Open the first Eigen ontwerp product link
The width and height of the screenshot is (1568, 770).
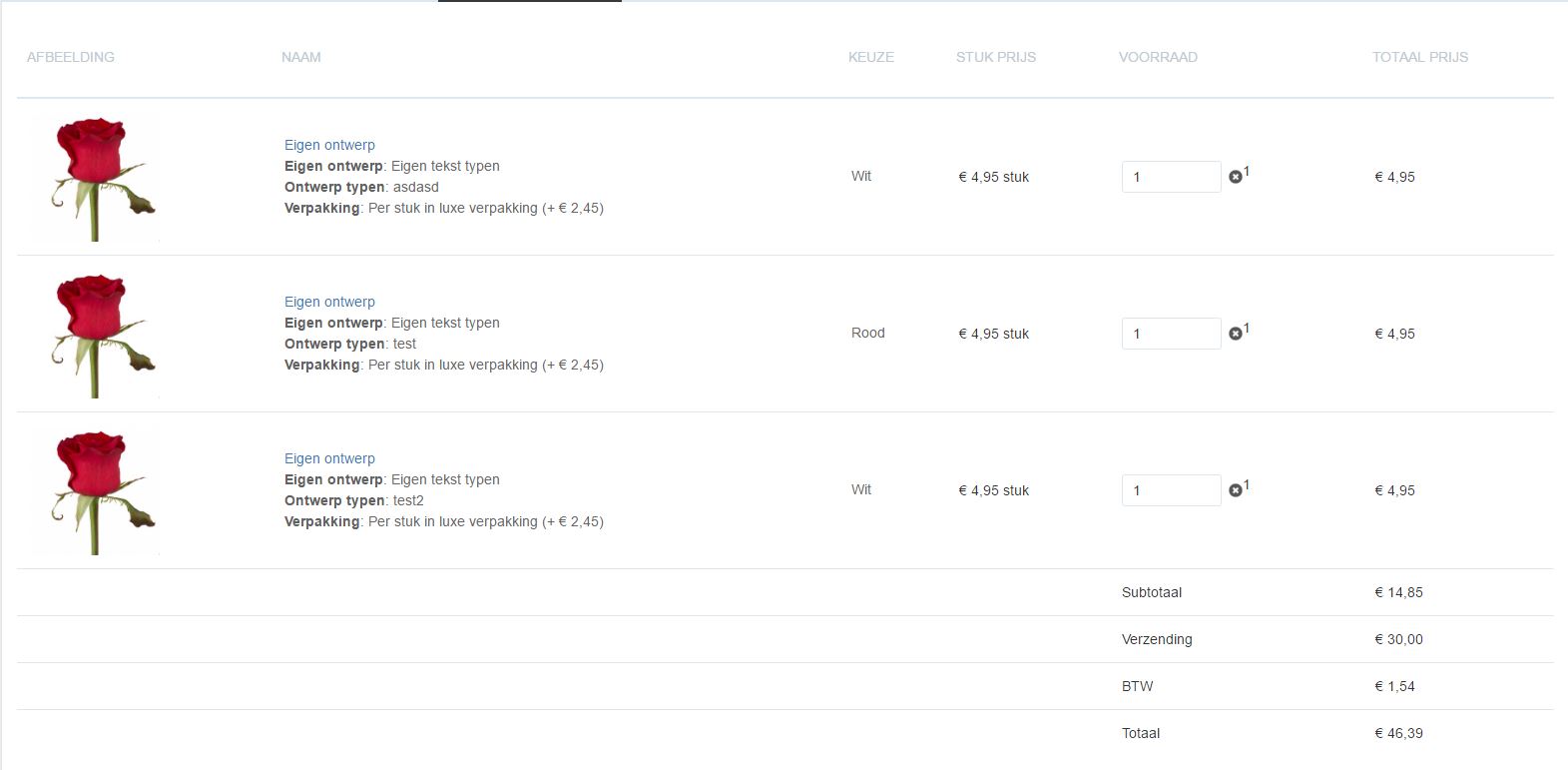pyautogui.click(x=329, y=145)
